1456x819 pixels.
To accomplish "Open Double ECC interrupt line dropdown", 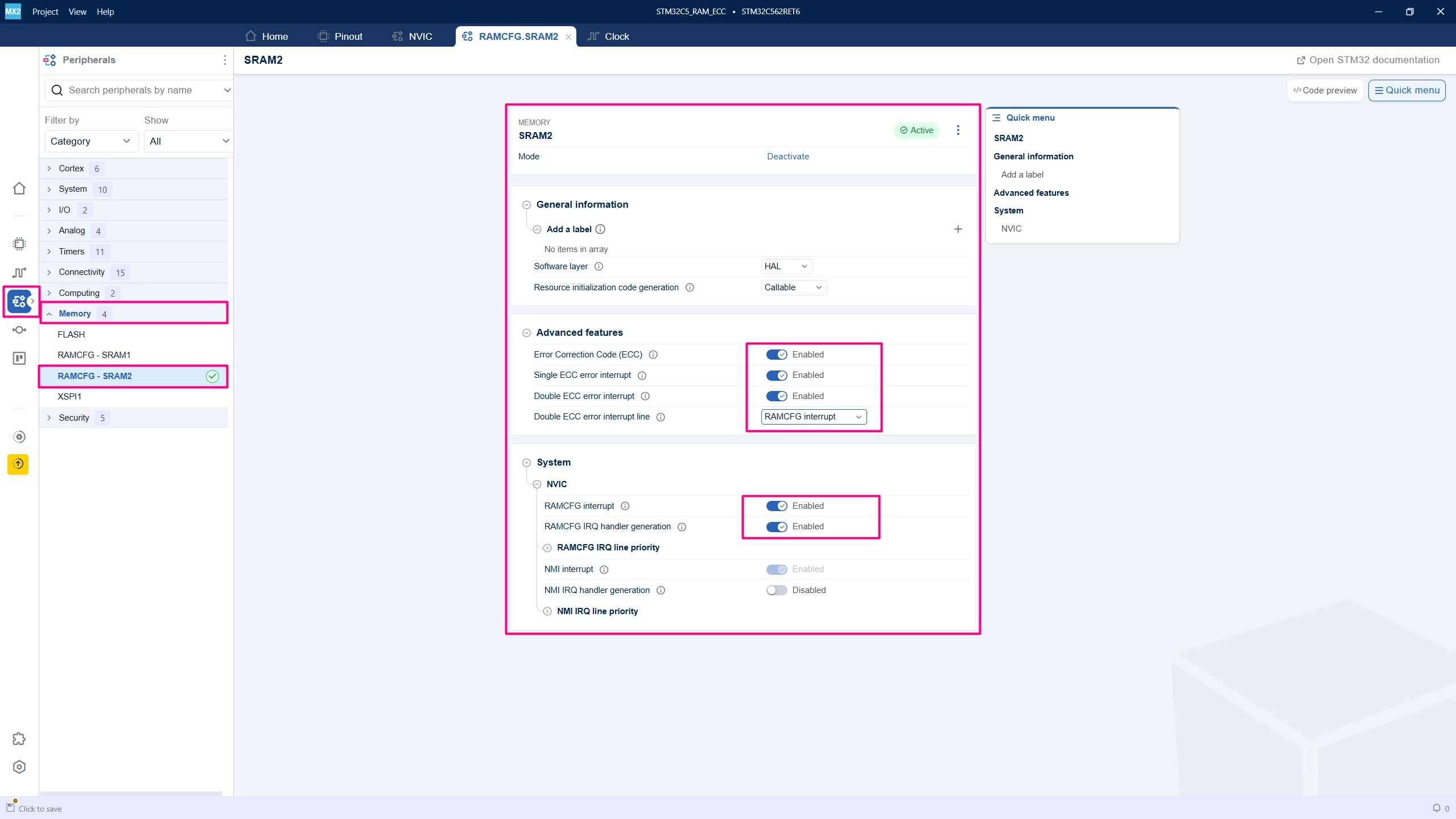I will [814, 417].
